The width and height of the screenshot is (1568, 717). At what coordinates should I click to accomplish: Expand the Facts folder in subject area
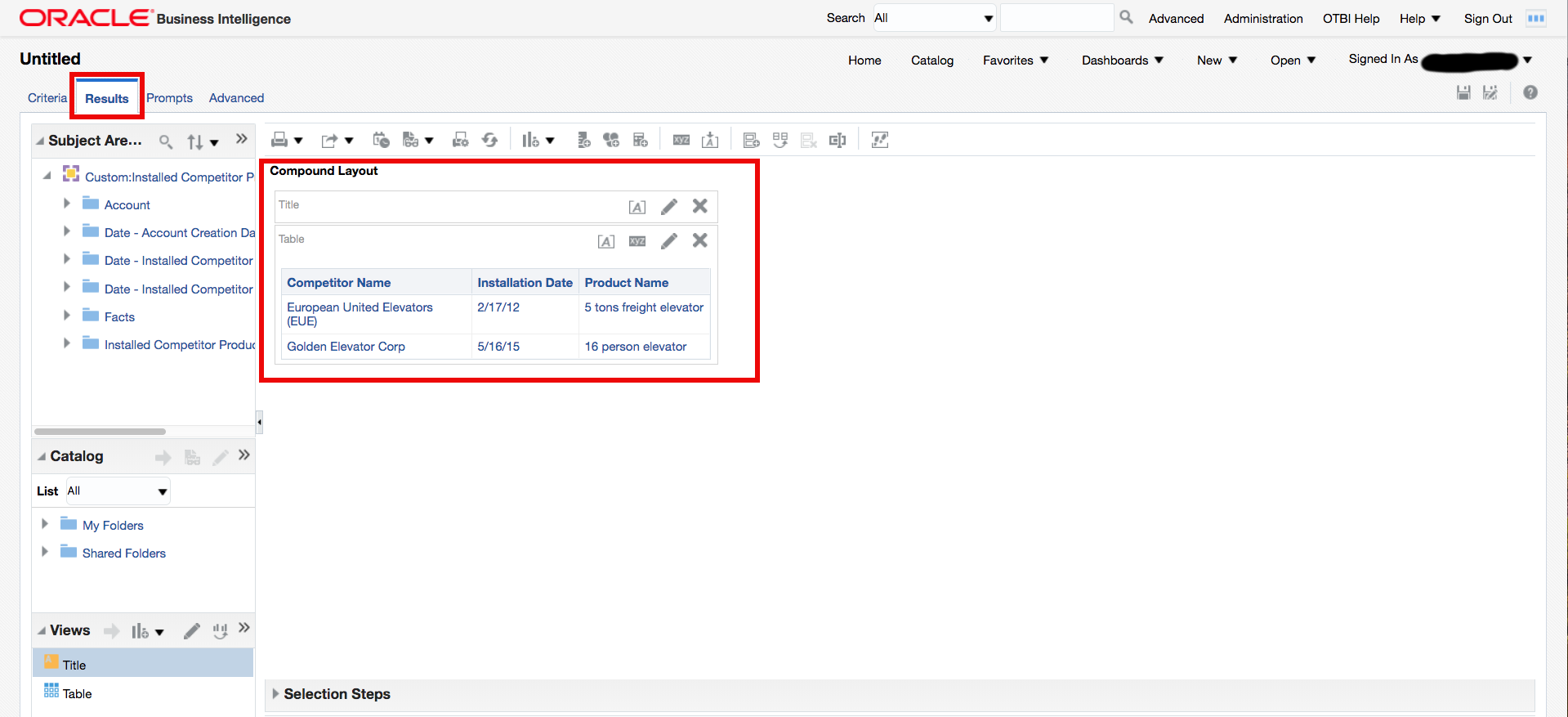pyautogui.click(x=67, y=316)
